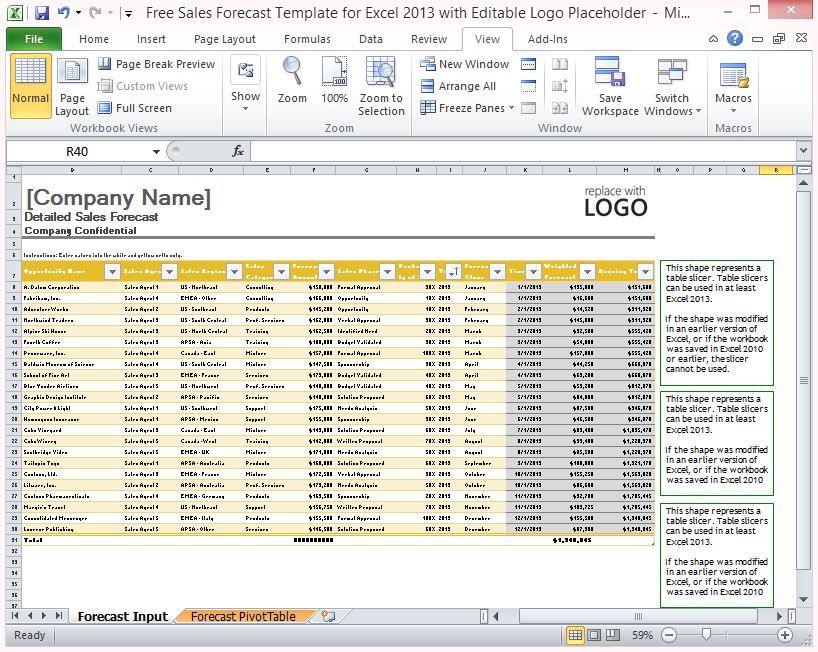Open the File menu button
The height and width of the screenshot is (652, 818).
(33, 39)
